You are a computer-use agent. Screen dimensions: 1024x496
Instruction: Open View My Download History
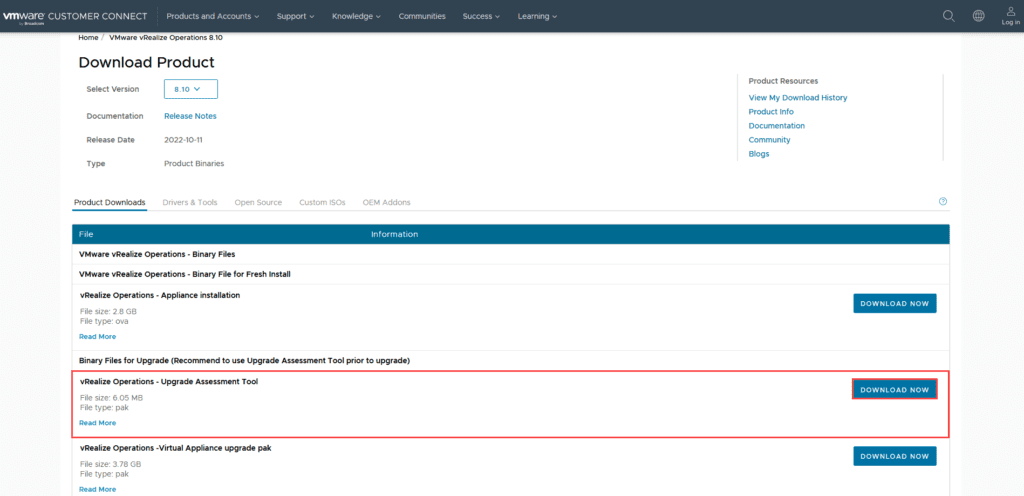pos(797,98)
